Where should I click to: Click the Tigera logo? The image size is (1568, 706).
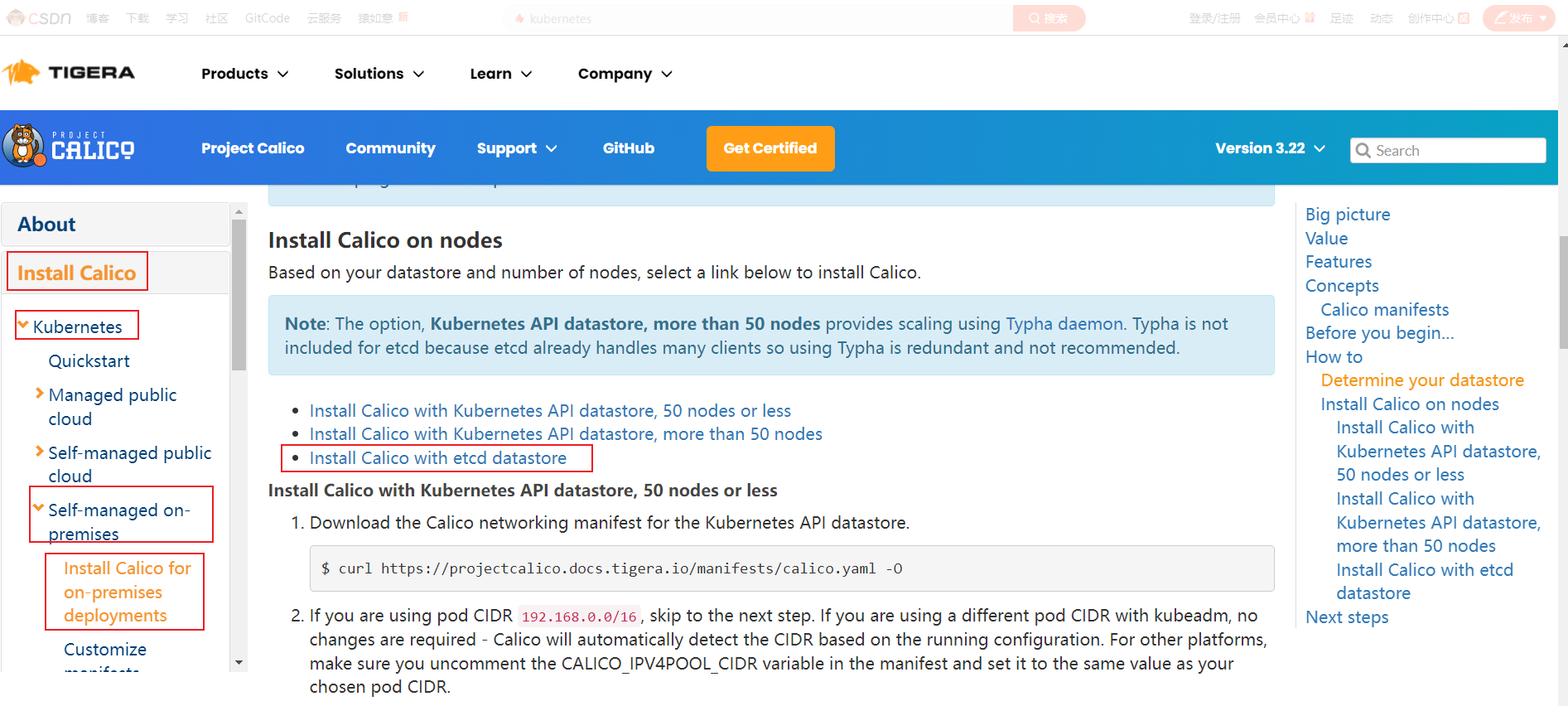pyautogui.click(x=69, y=73)
